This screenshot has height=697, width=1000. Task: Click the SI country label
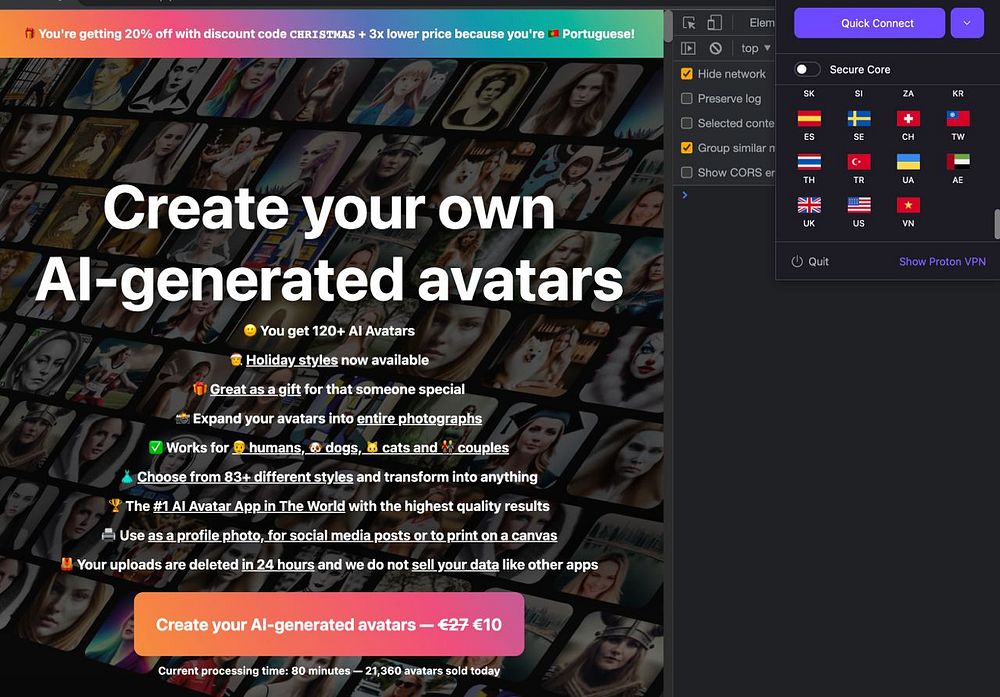[858, 93]
